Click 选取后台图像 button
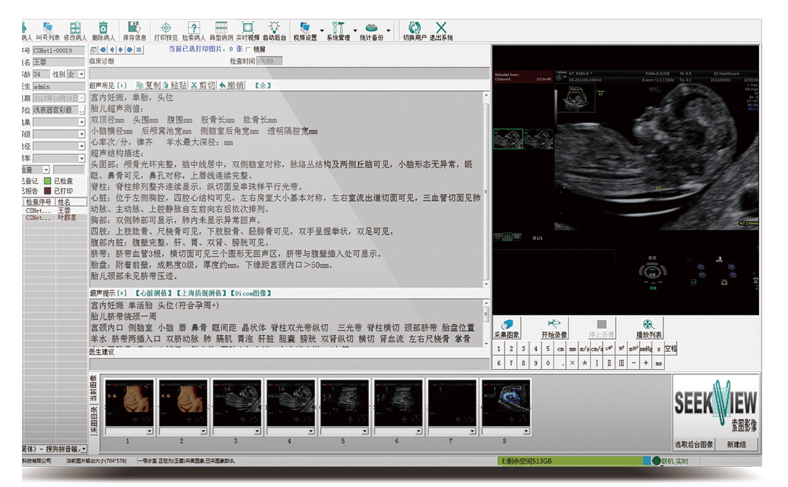 click(x=694, y=444)
